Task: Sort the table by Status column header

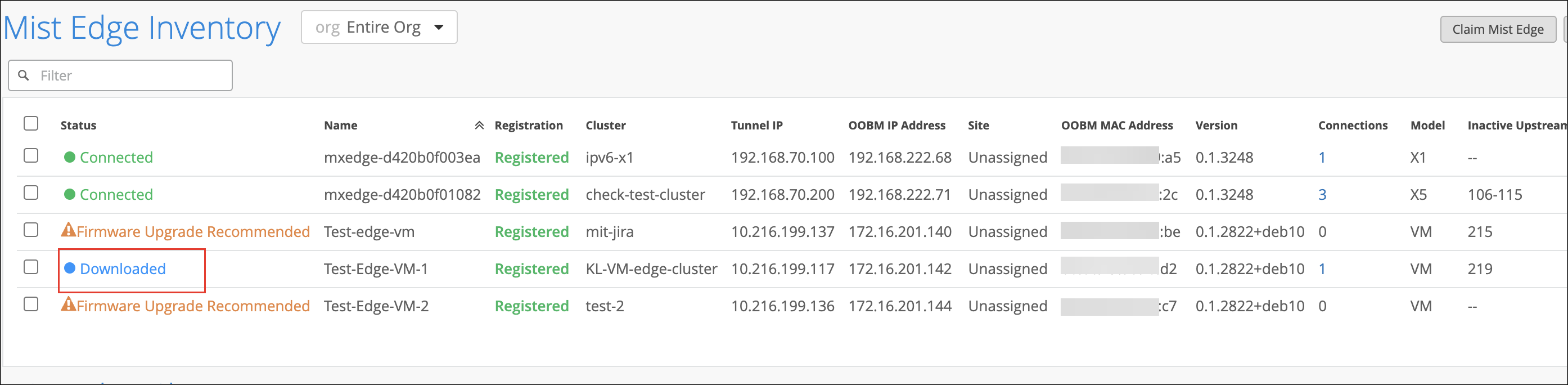Action: [79, 126]
